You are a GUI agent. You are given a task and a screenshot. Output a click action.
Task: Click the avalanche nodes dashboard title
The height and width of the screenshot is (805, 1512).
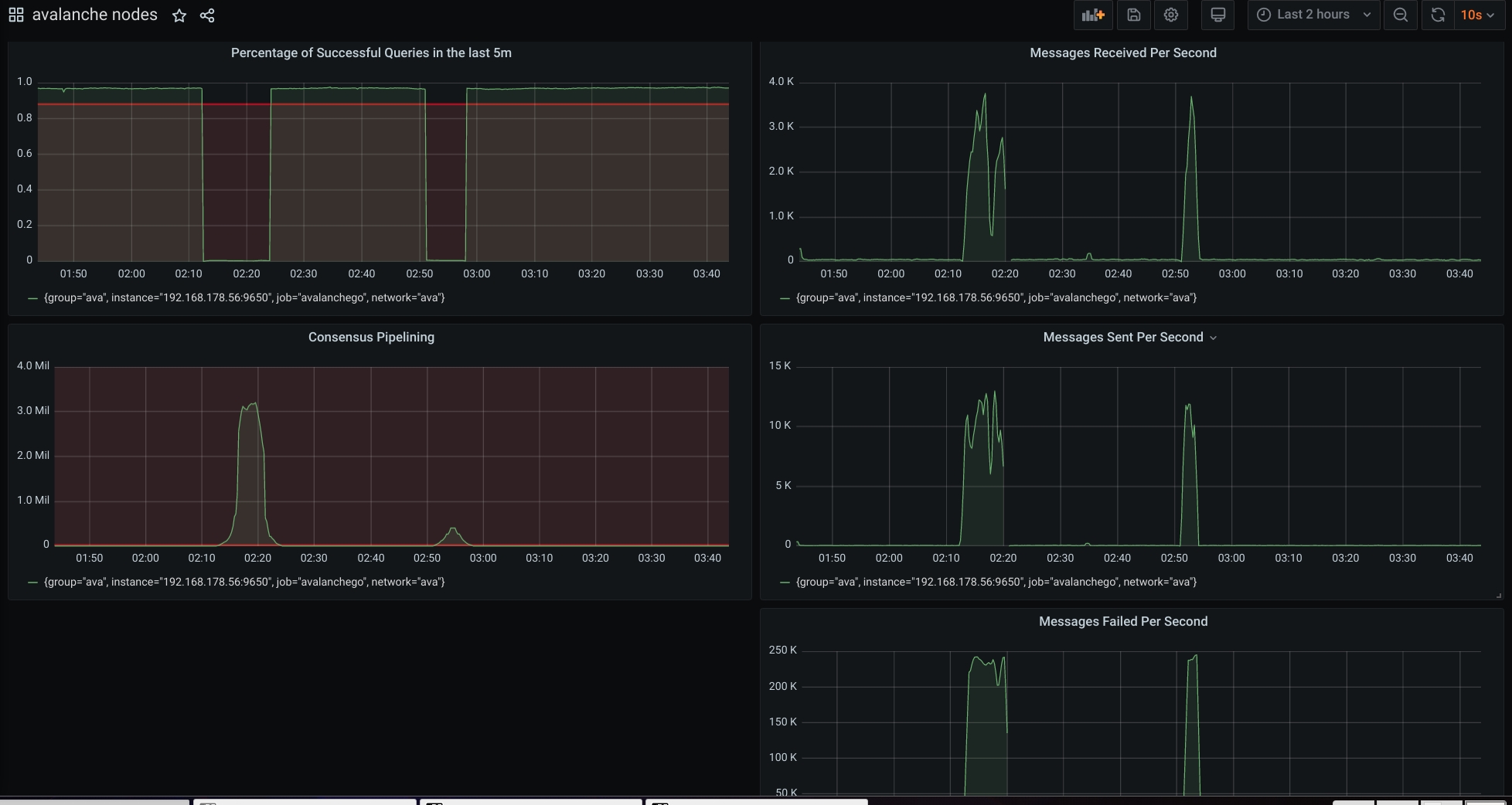[95, 14]
